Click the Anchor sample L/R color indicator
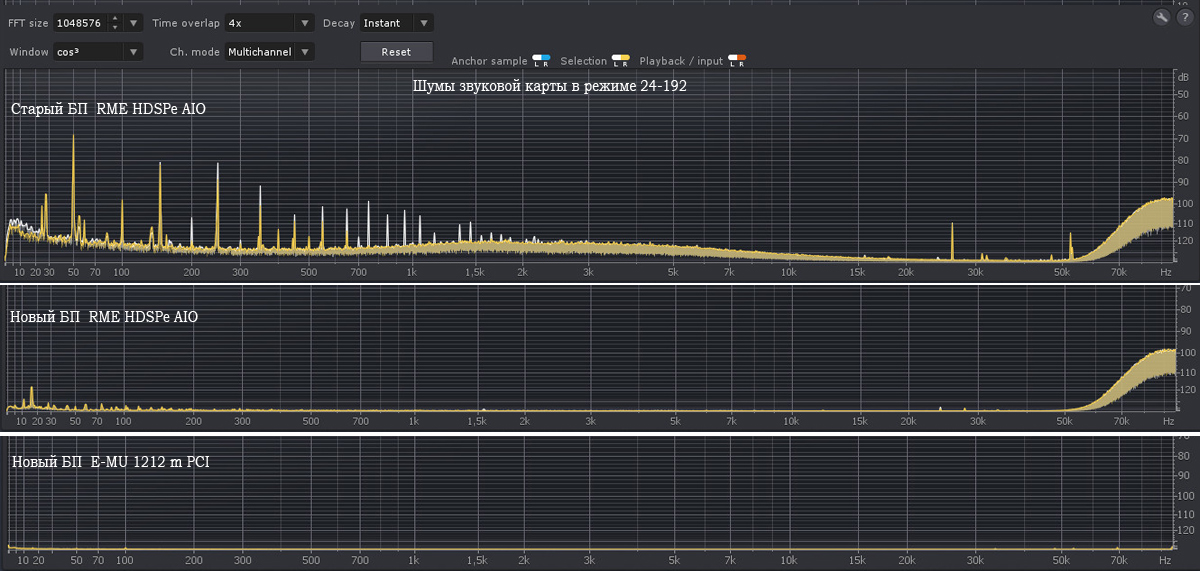Screen dimensions: 1200x571 click(x=541, y=62)
